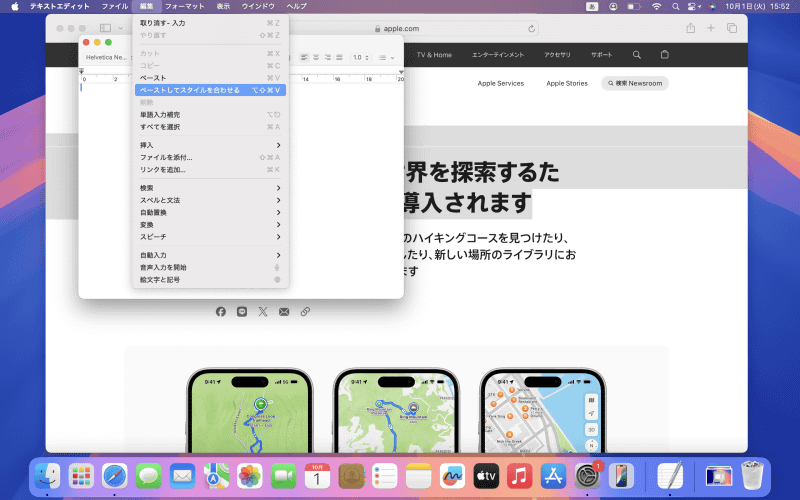Expand the 自動入力 submenu
Image resolution: width=800 pixels, height=500 pixels.
pyautogui.click(x=210, y=255)
